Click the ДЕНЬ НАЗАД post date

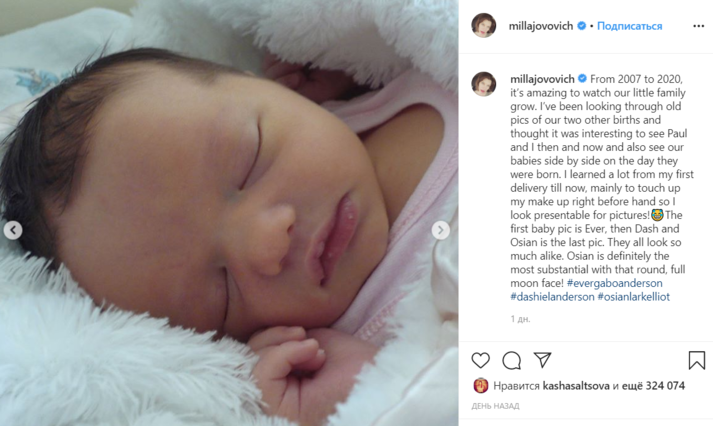point(495,406)
